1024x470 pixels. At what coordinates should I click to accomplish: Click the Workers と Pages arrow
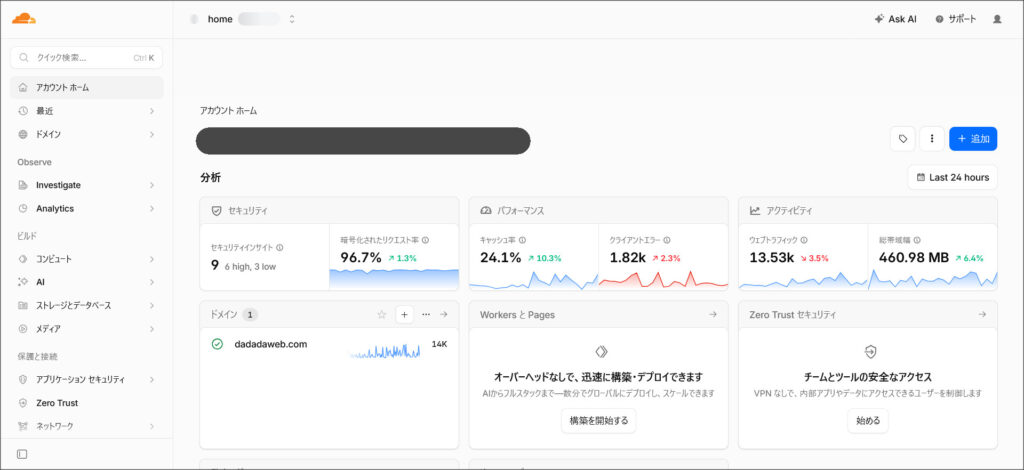pyautogui.click(x=712, y=315)
